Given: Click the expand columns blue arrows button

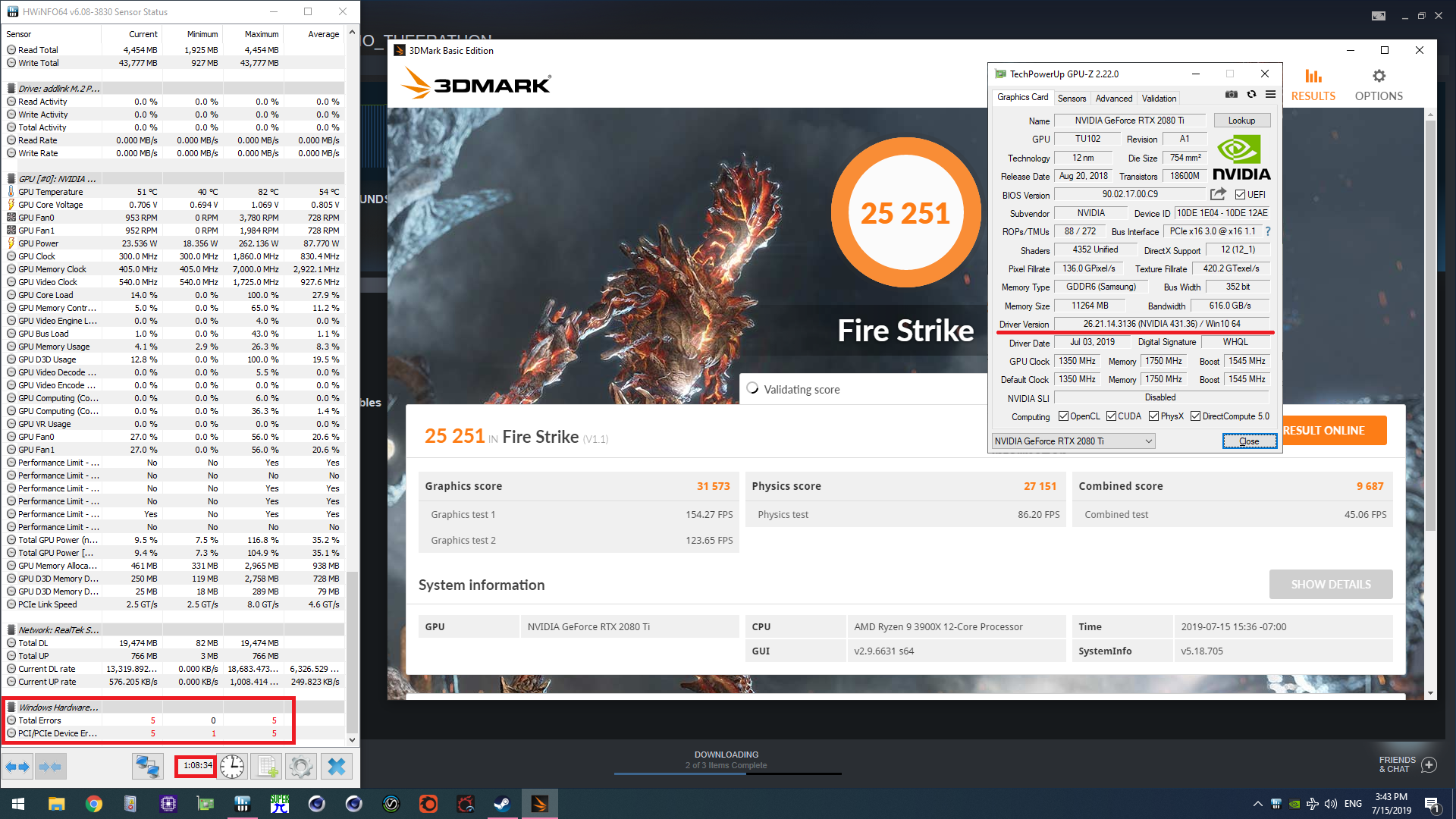Looking at the screenshot, I should click(17, 767).
